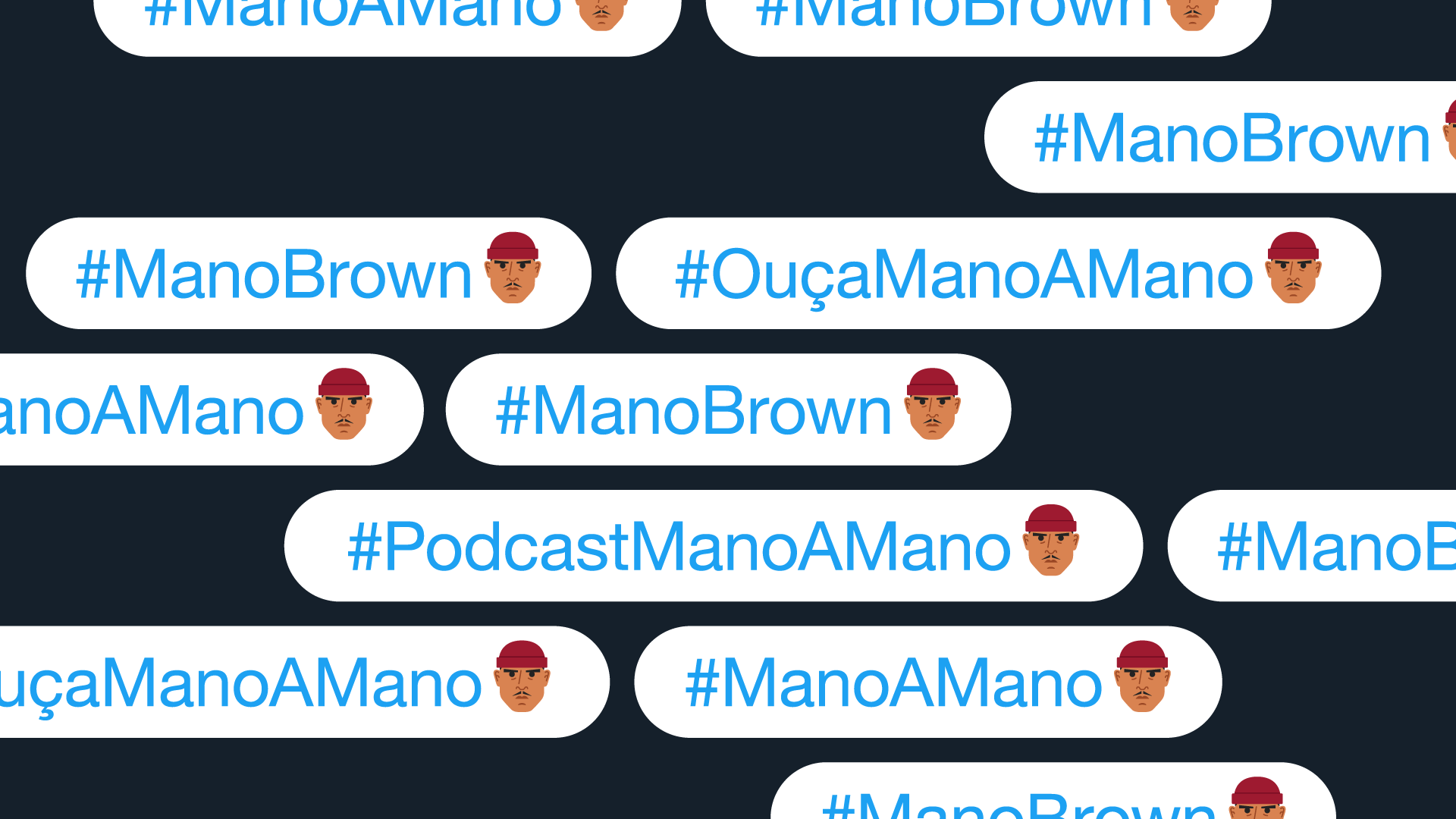Click the emoji face beside #OuçaManoAMano
This screenshot has width=1456, height=819.
coord(1293,268)
